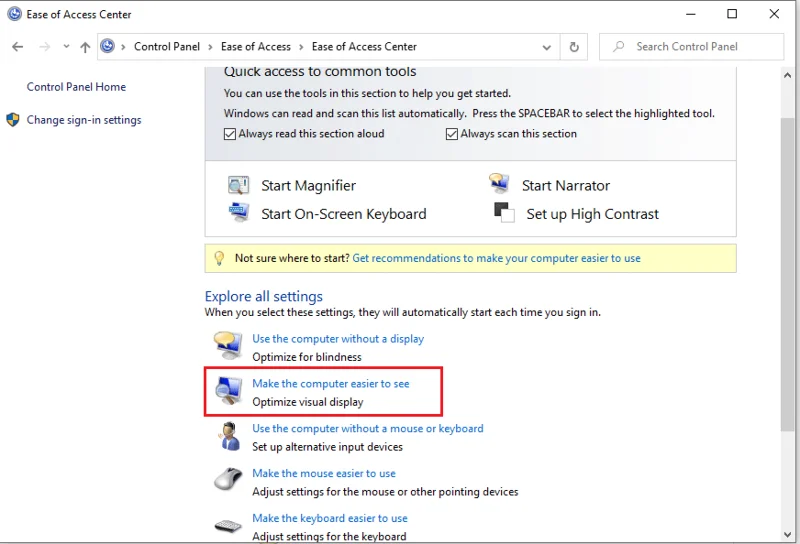Open Use computer without mouse or keyboard
800x544 pixels.
367,429
